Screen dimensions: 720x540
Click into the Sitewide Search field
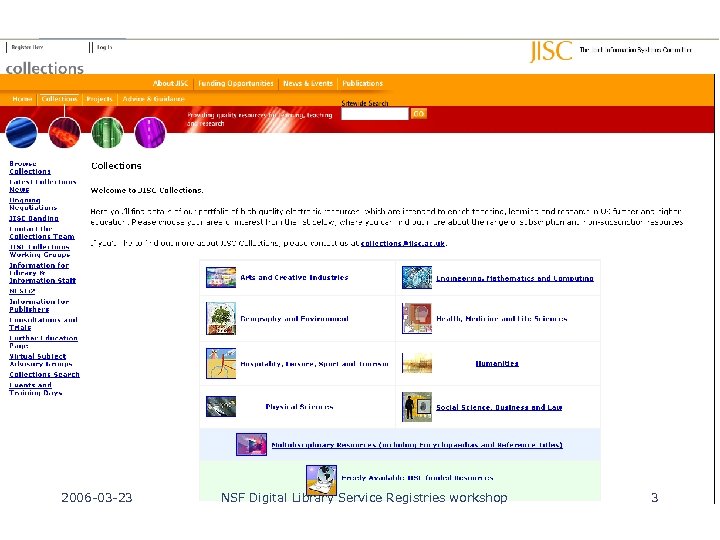[375, 114]
